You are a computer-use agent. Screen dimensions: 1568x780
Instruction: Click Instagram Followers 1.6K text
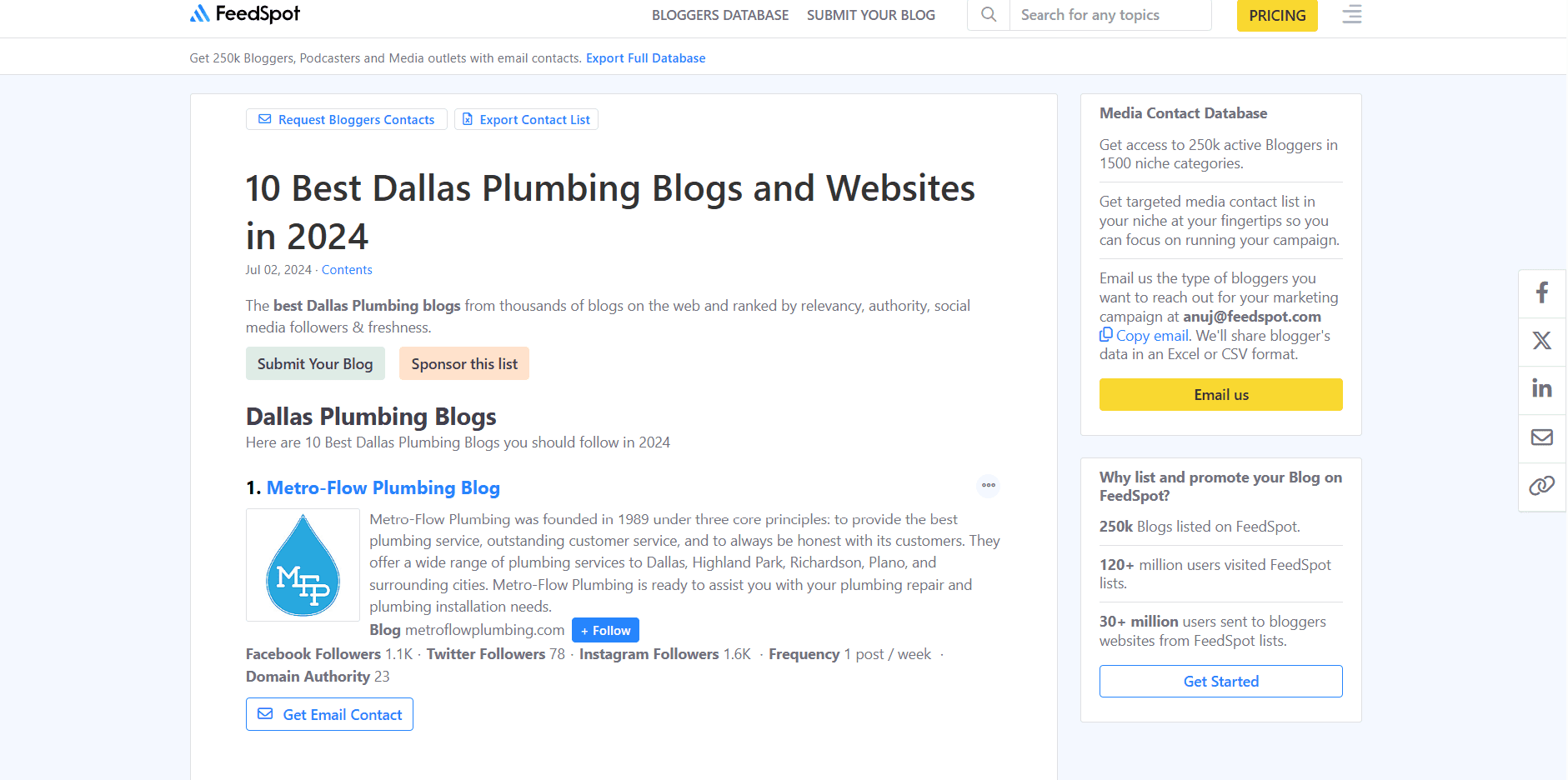(x=665, y=654)
